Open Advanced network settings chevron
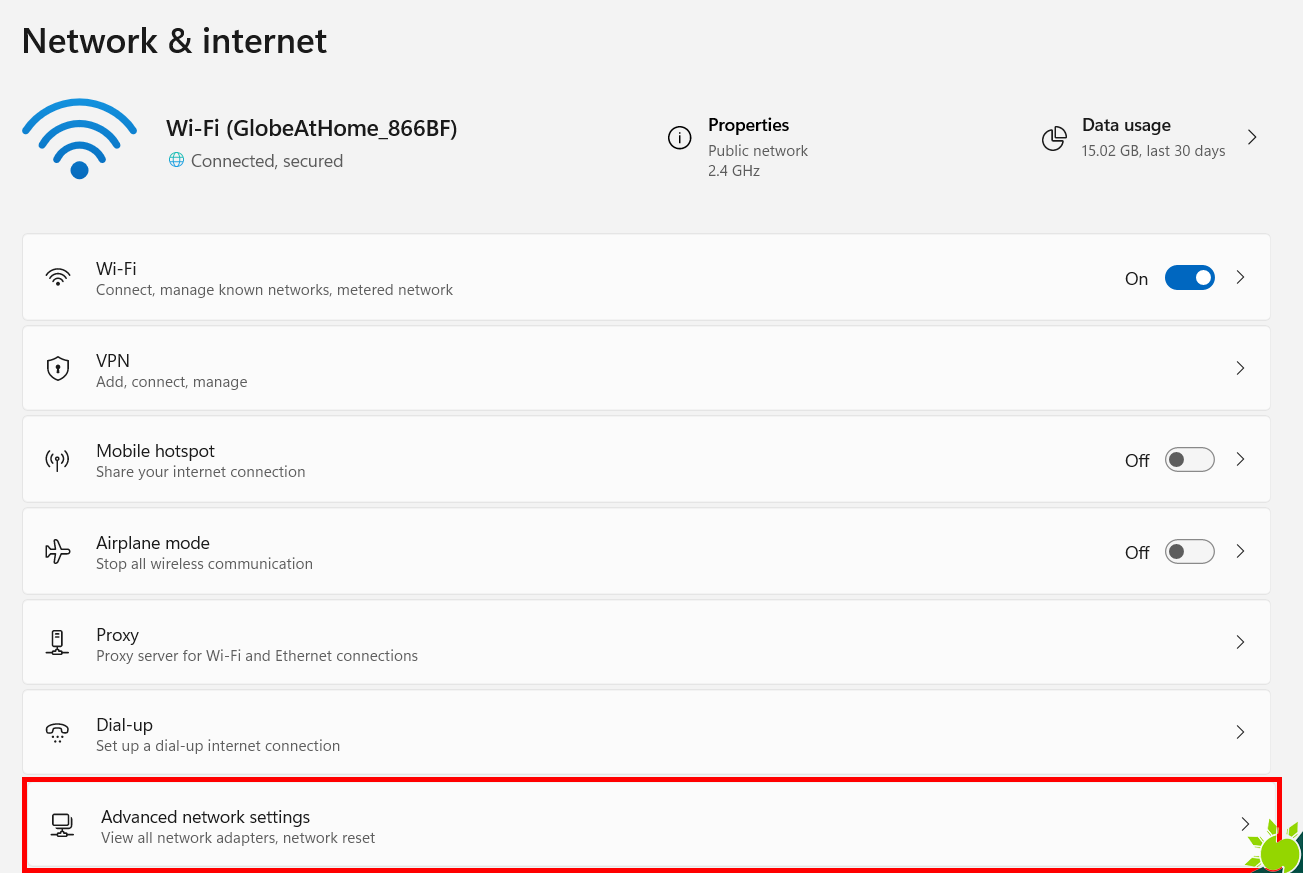The image size is (1303, 873). (1245, 824)
